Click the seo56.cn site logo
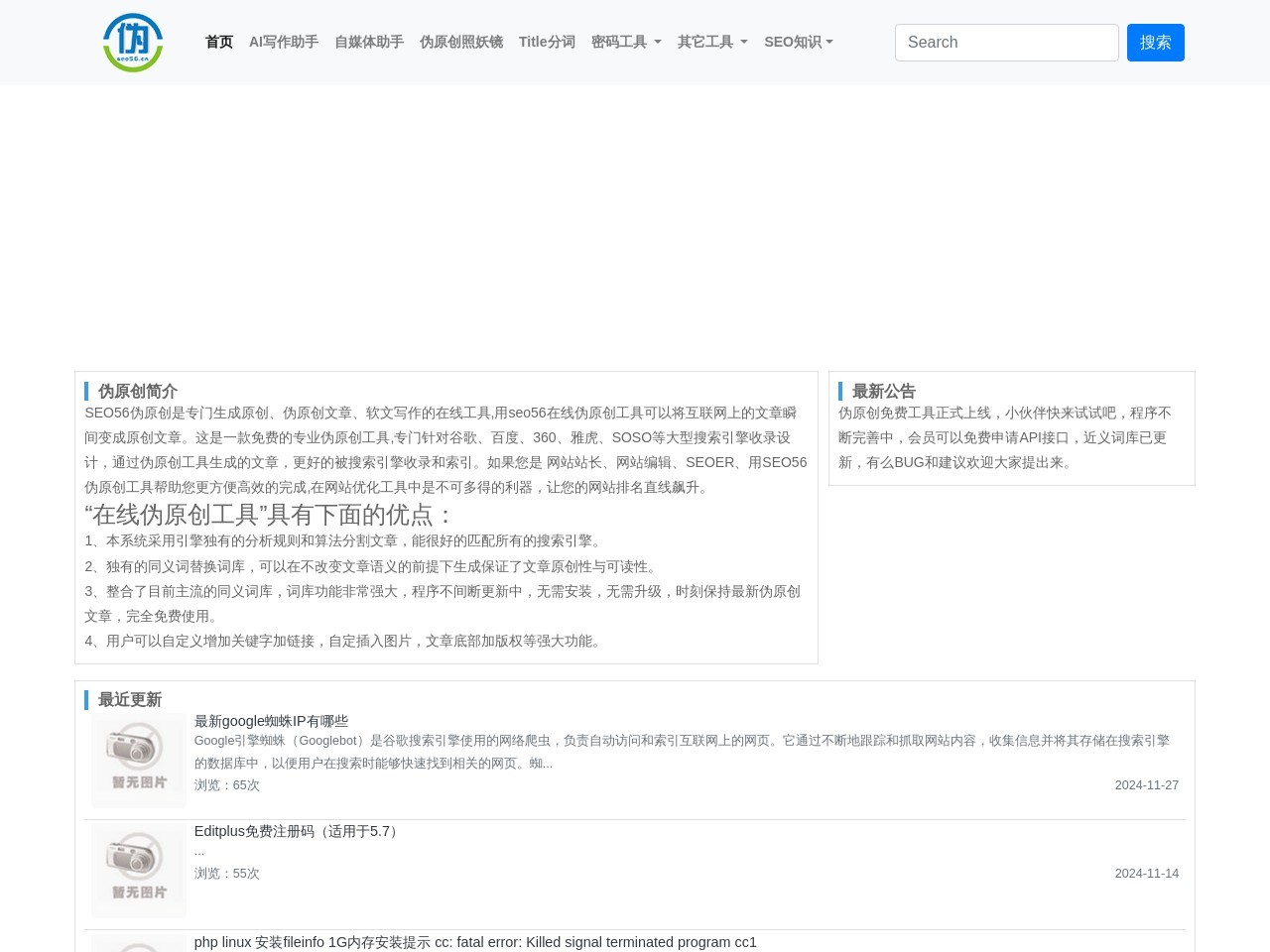This screenshot has width=1270, height=952. pyautogui.click(x=133, y=43)
